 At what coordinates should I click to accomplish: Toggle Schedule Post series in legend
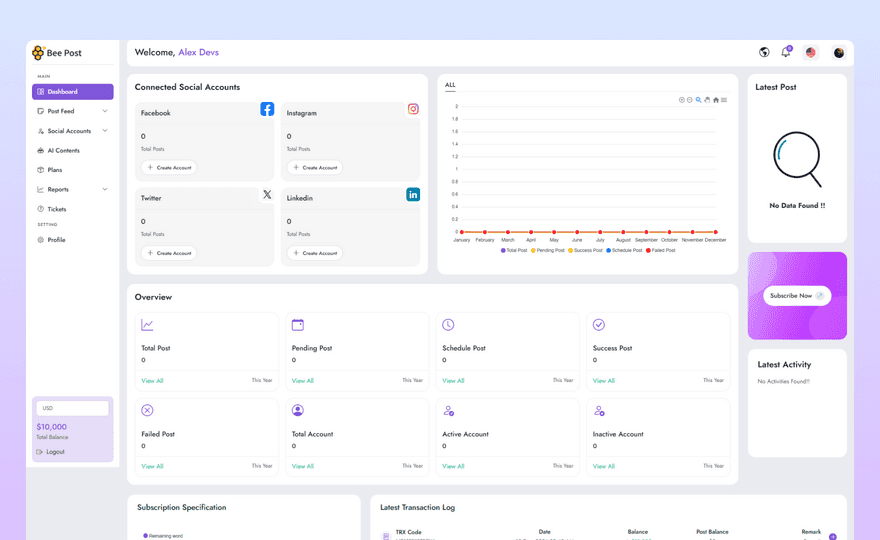pos(625,250)
